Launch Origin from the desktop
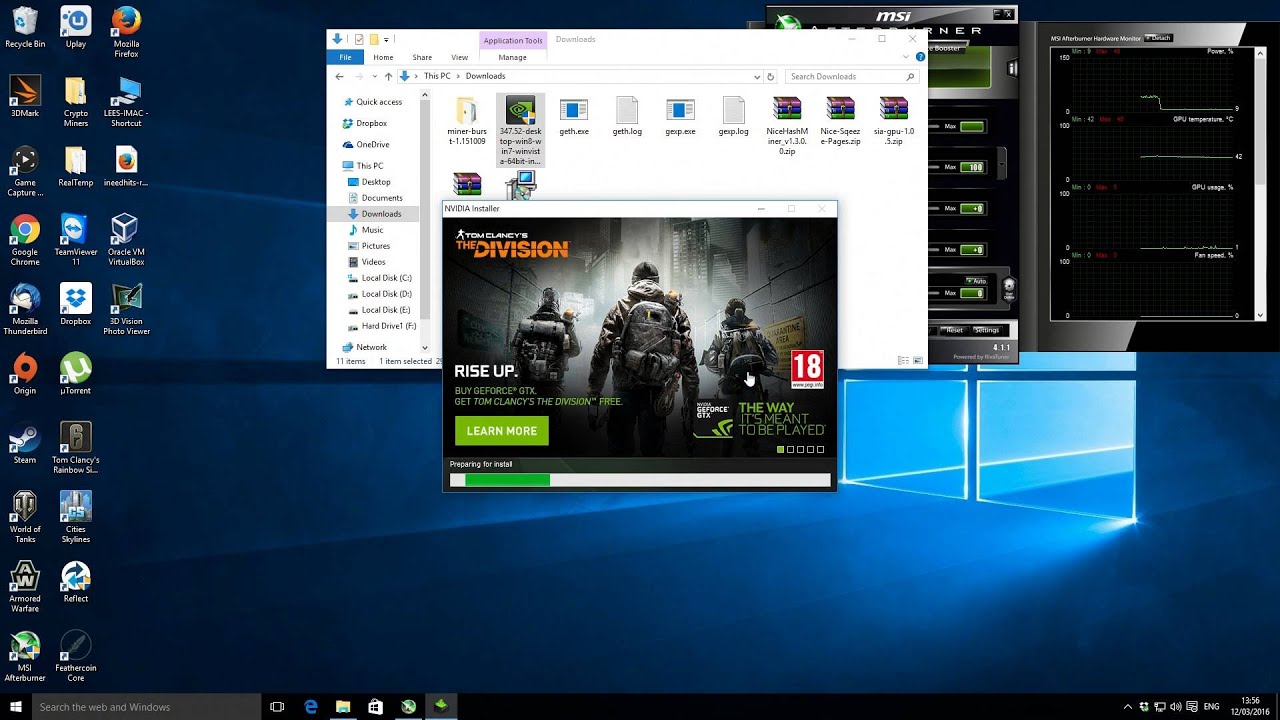 click(x=25, y=374)
